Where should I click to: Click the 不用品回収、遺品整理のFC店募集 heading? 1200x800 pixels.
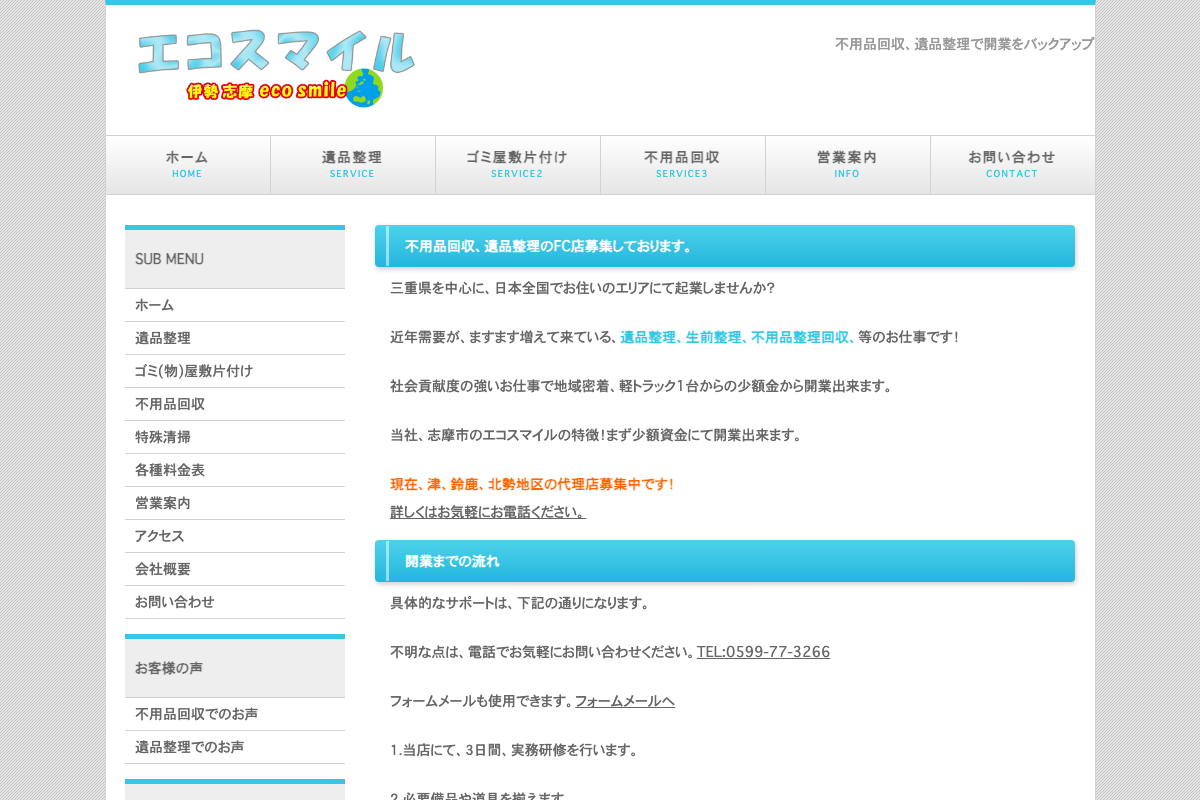pyautogui.click(x=725, y=246)
